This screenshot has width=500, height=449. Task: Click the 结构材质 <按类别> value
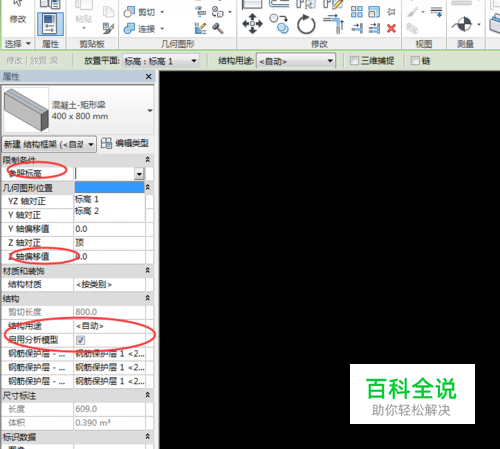pos(109,284)
